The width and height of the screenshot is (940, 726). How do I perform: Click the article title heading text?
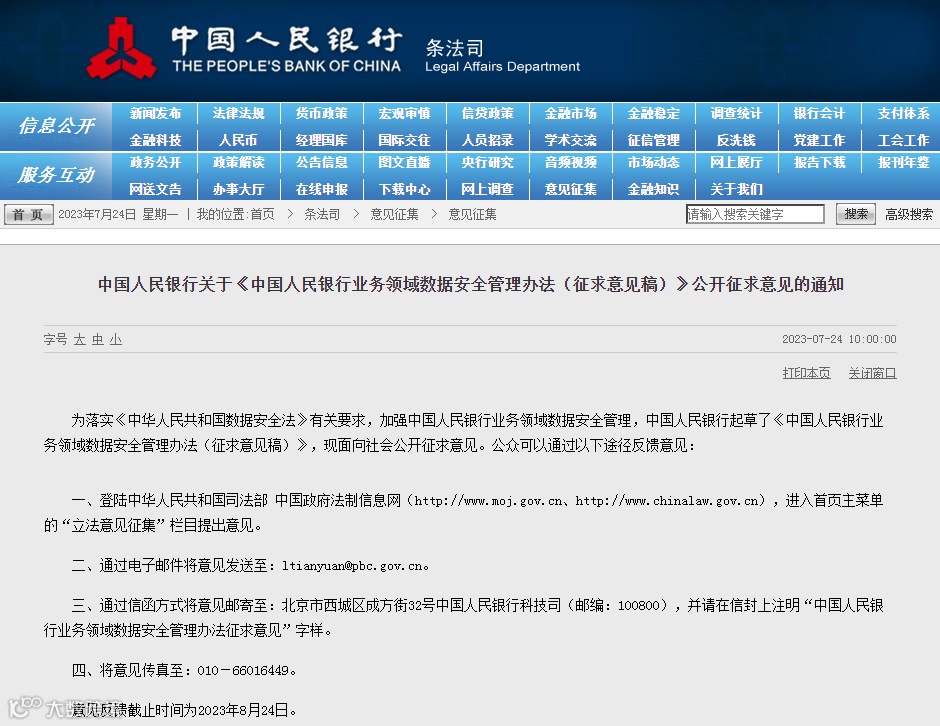tap(471, 284)
